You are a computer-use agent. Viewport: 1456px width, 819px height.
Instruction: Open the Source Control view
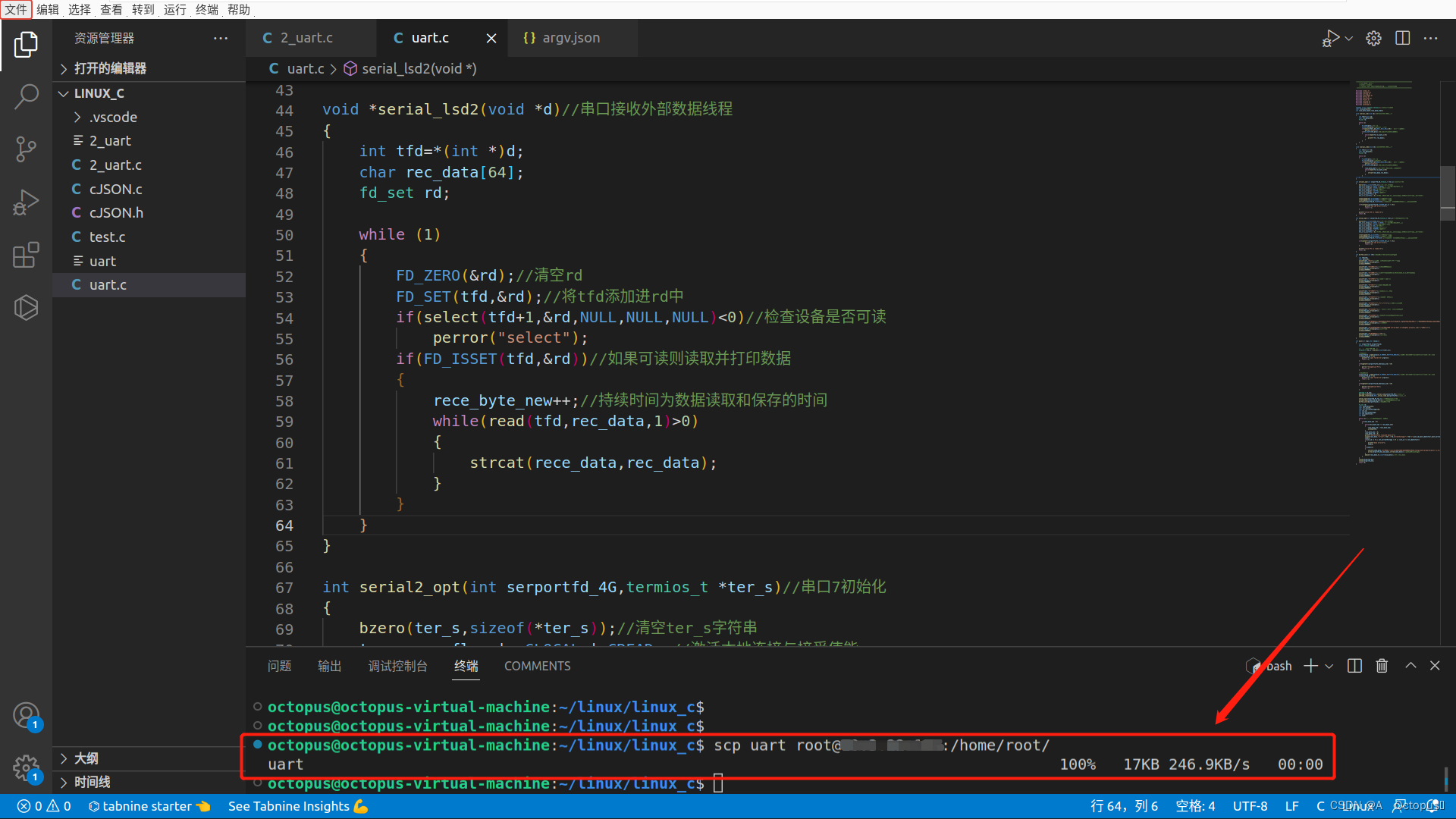26,149
